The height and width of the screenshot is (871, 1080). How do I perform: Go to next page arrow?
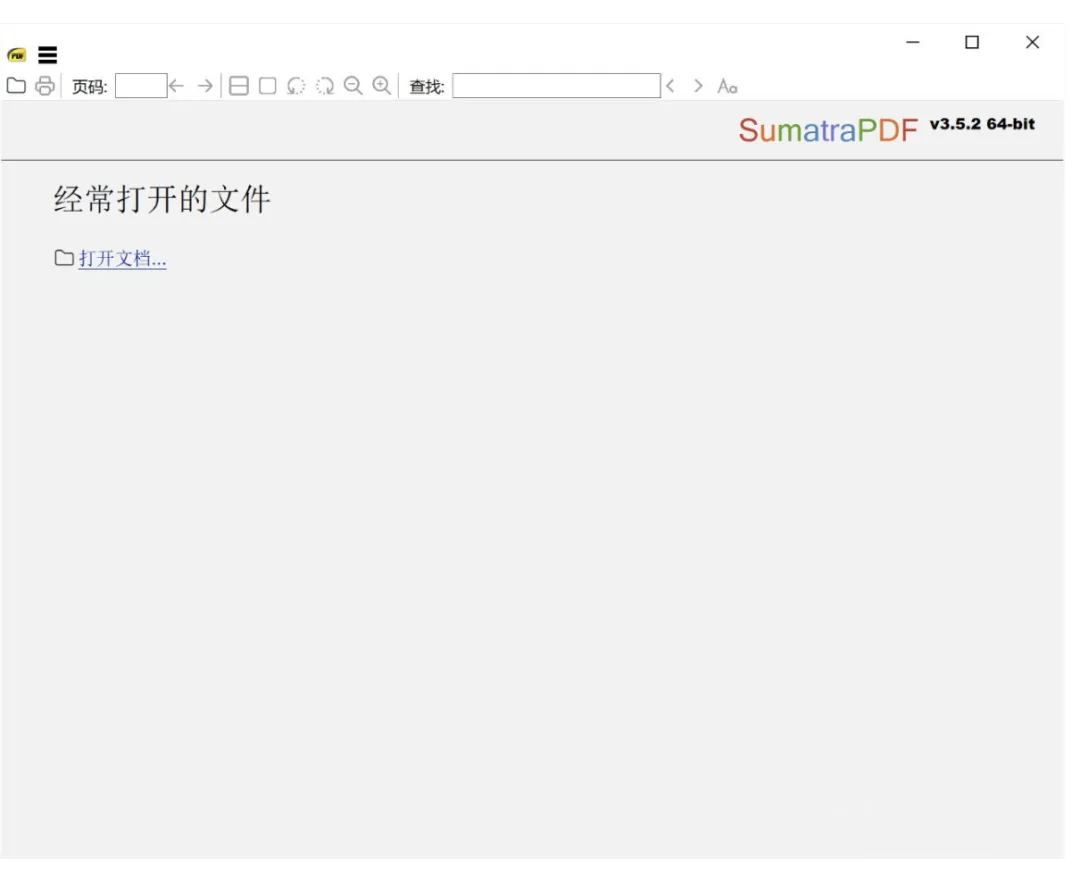(205, 86)
